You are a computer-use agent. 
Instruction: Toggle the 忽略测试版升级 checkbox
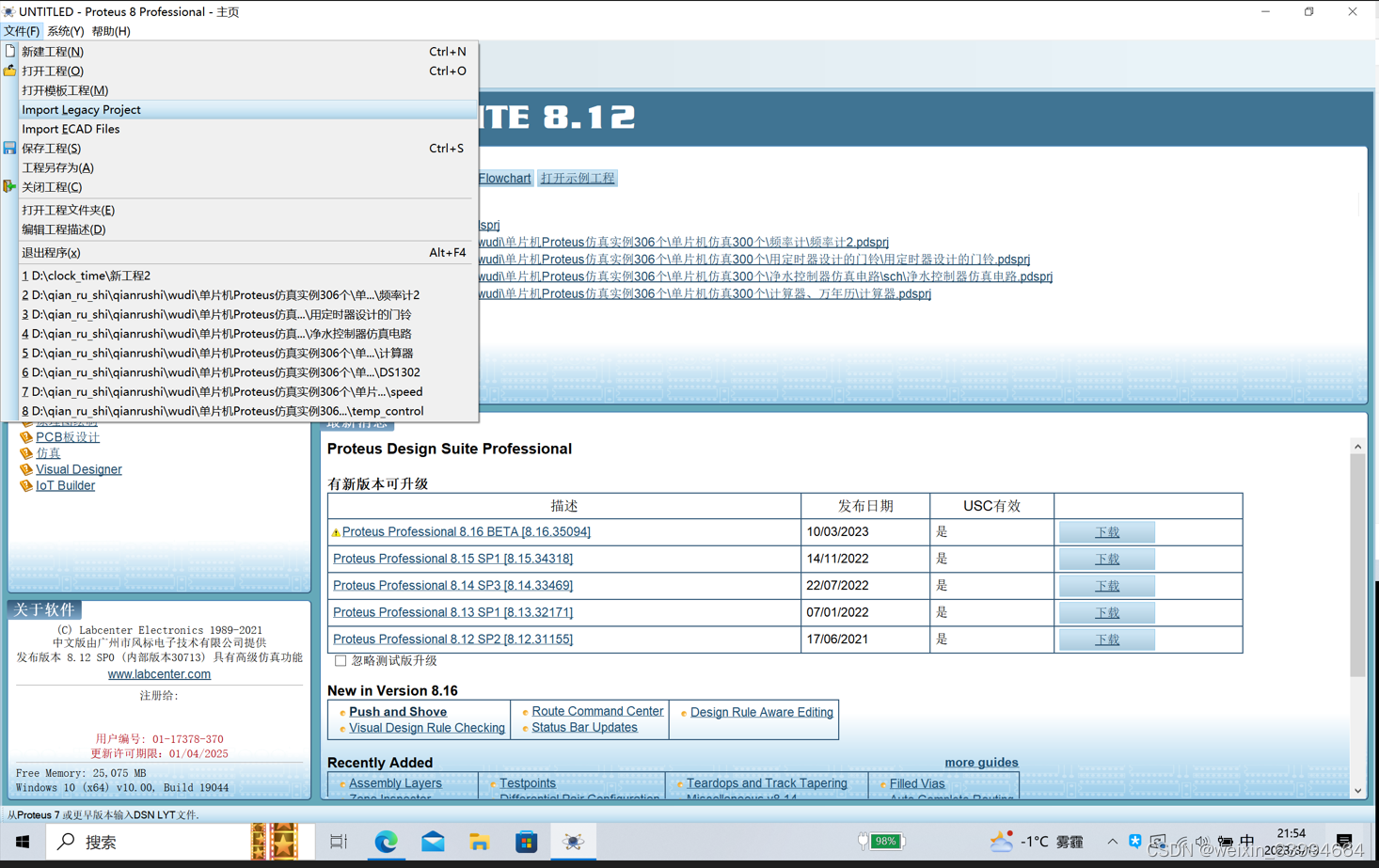click(341, 660)
